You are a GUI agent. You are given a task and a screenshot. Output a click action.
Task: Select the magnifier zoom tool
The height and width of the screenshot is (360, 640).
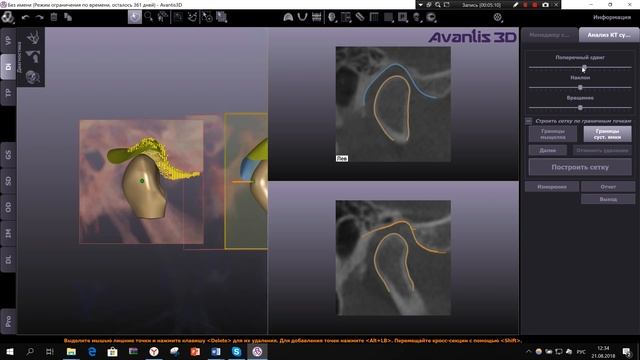[149, 17]
